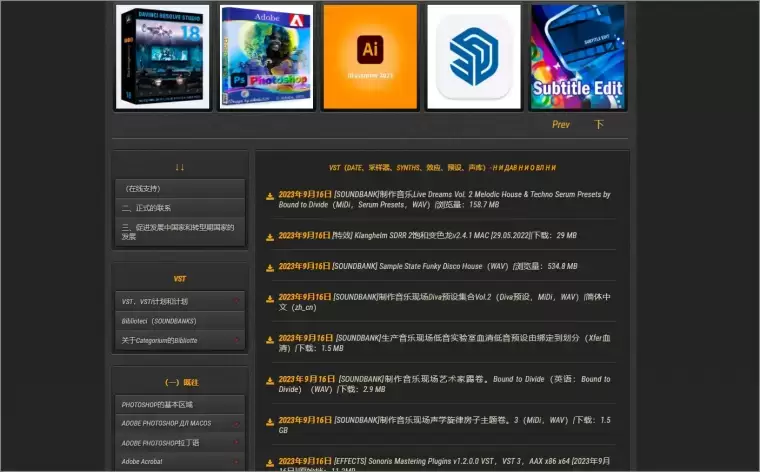This screenshot has width=760, height=472.
Task: Select PHOTOSHOP的基本区域 sidebar item
Action: 180,404
